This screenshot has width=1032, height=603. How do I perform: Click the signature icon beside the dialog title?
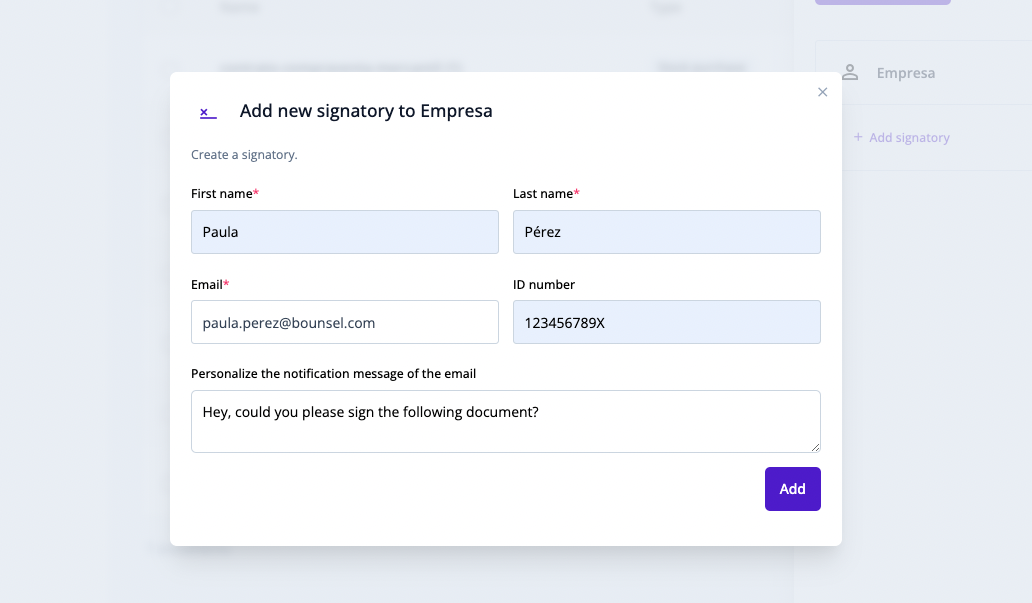coord(207,112)
